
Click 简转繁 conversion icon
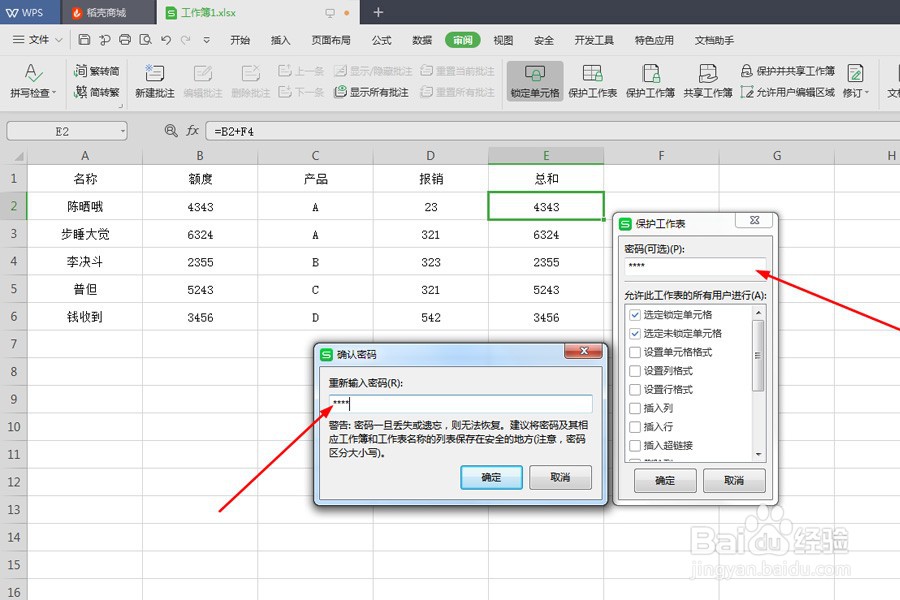click(x=96, y=92)
